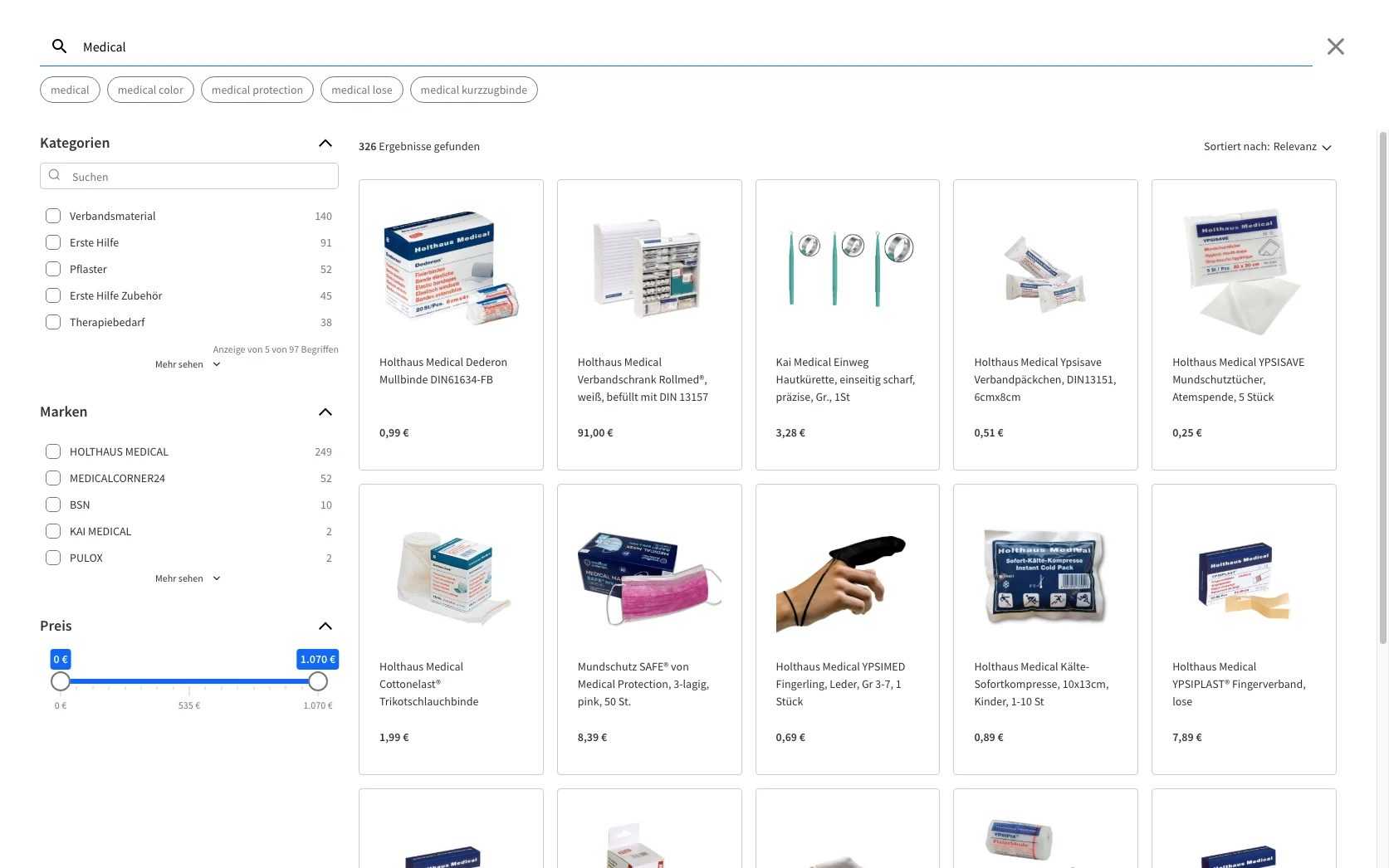Click the magnifier in category search box
1389x868 pixels.
click(55, 176)
